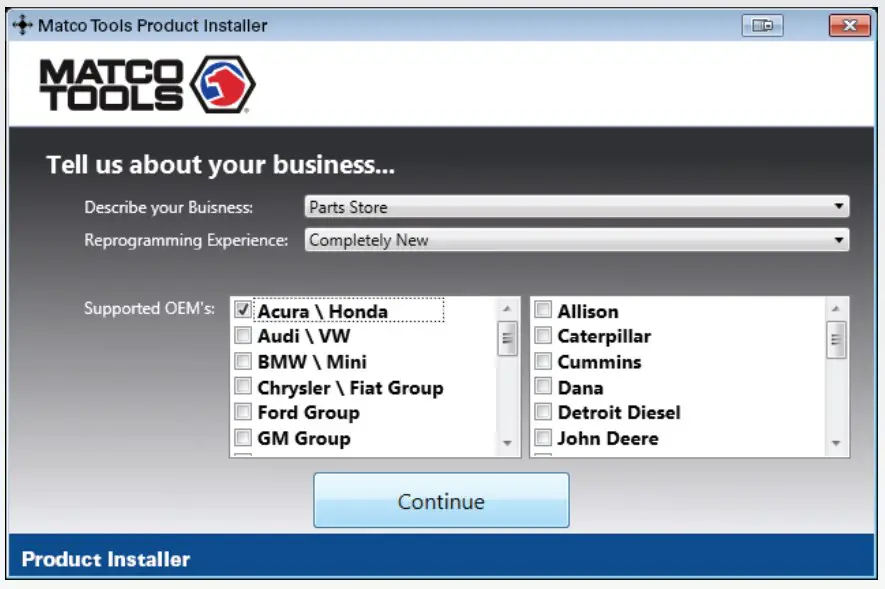
Task: Click the 'Chrysler \ Fiat Group' list label
Action: point(351,388)
